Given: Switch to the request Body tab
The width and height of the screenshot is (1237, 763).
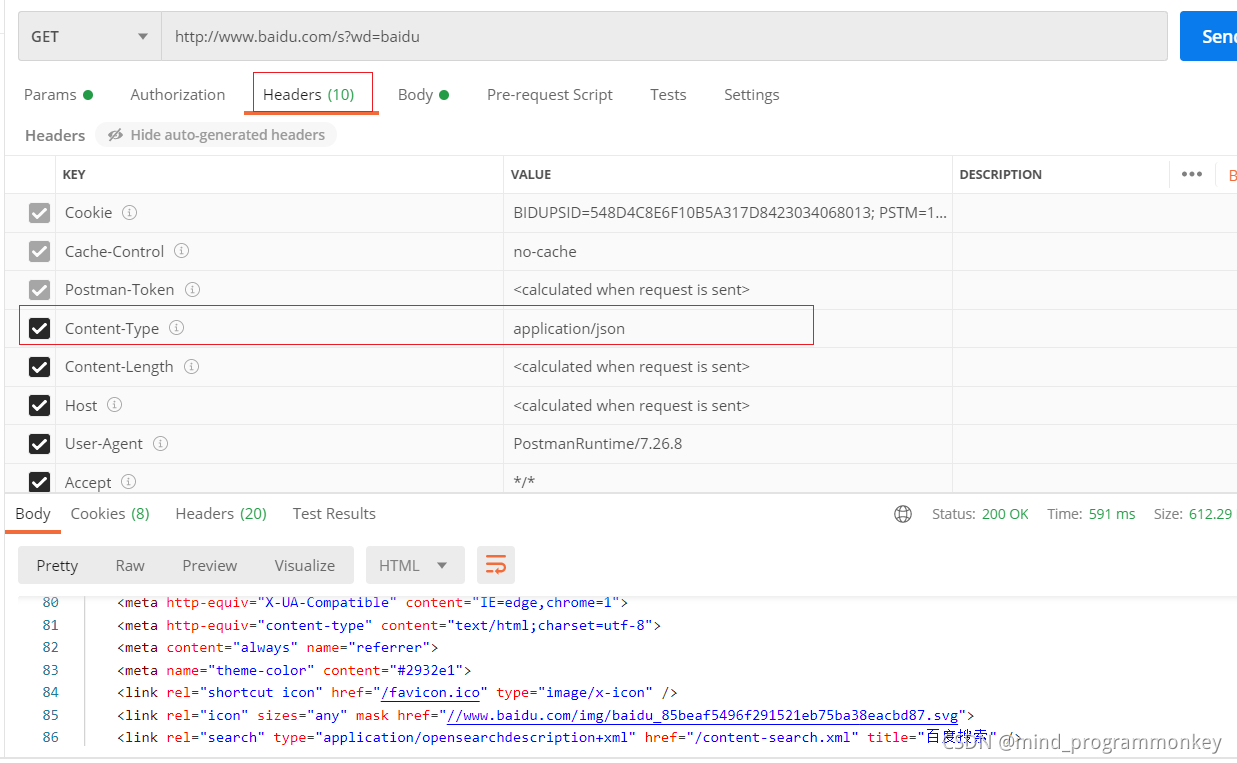Looking at the screenshot, I should point(423,95).
